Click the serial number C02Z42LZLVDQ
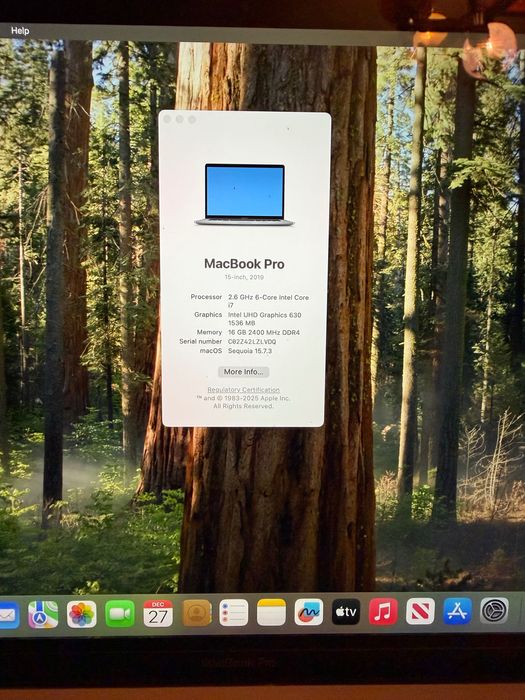The width and height of the screenshot is (525, 700). point(252,342)
